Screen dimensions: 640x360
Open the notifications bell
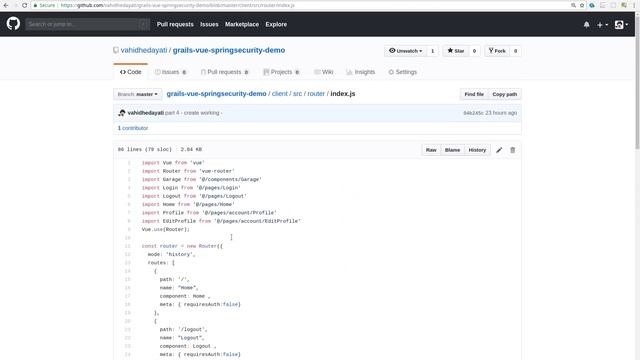pyautogui.click(x=587, y=24)
